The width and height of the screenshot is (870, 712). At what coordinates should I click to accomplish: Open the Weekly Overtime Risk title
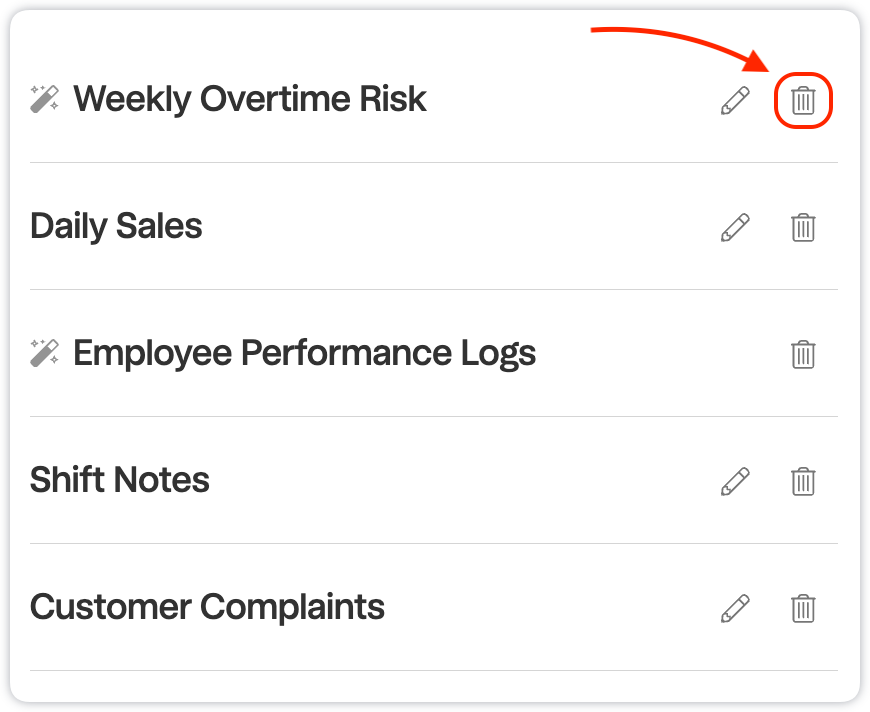tap(250, 99)
